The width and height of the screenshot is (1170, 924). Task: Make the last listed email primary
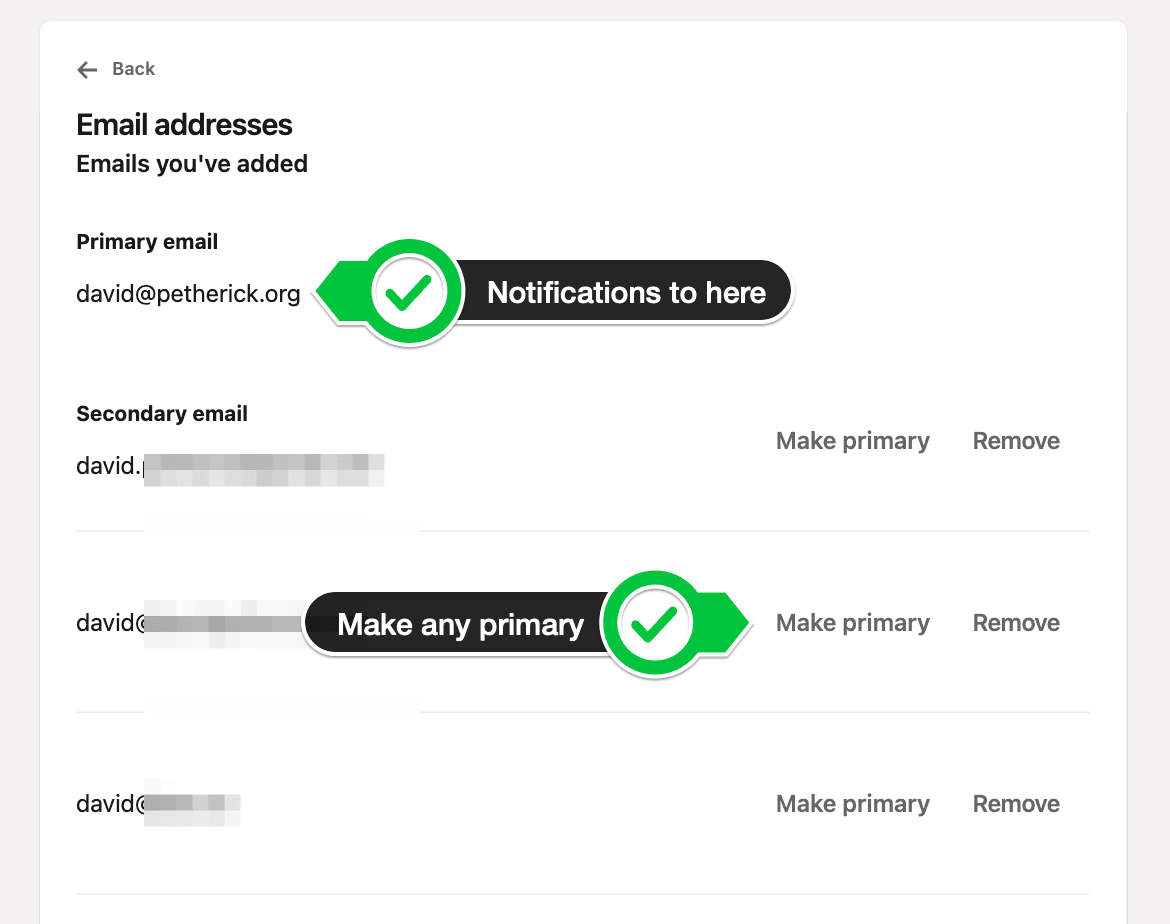pos(852,803)
